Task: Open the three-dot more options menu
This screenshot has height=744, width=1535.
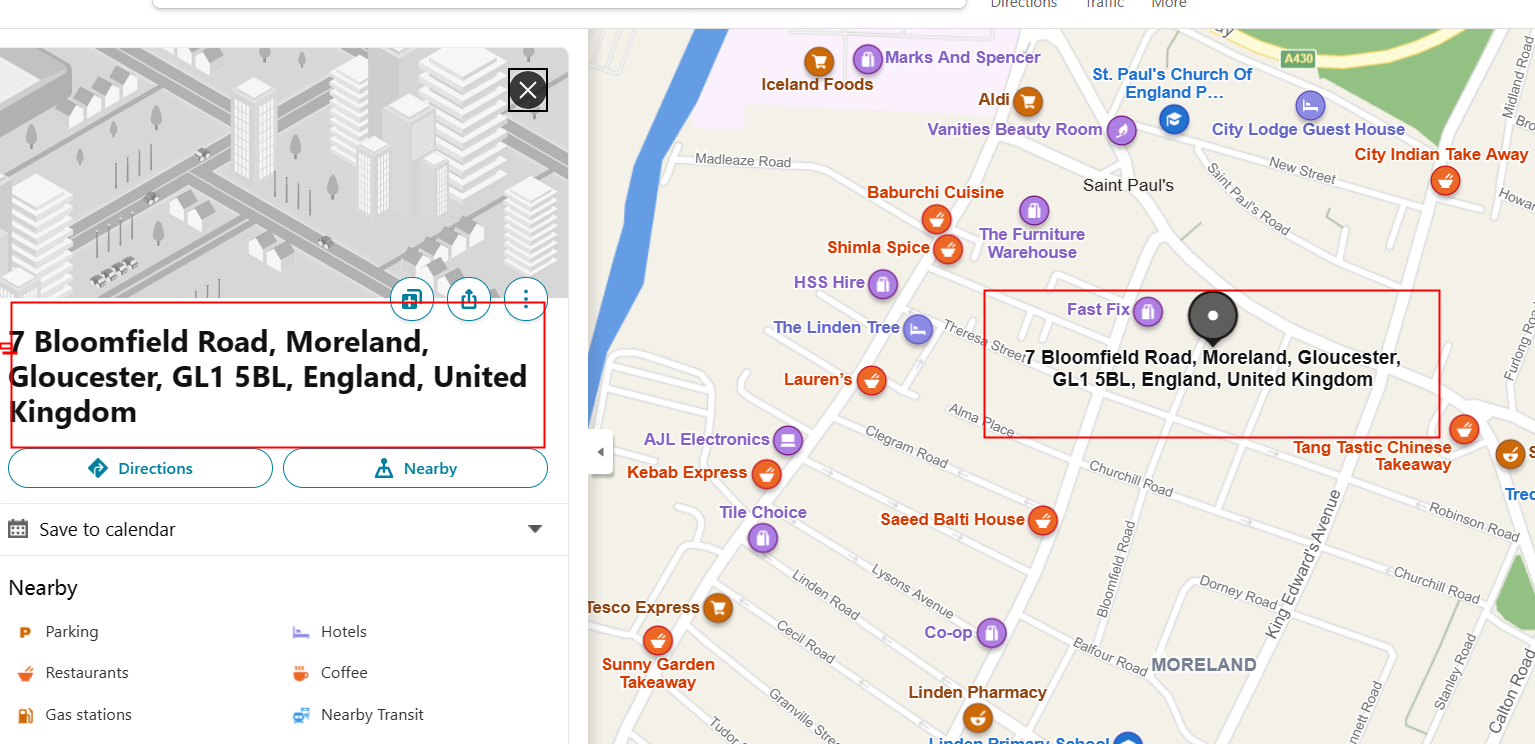Action: tap(526, 298)
